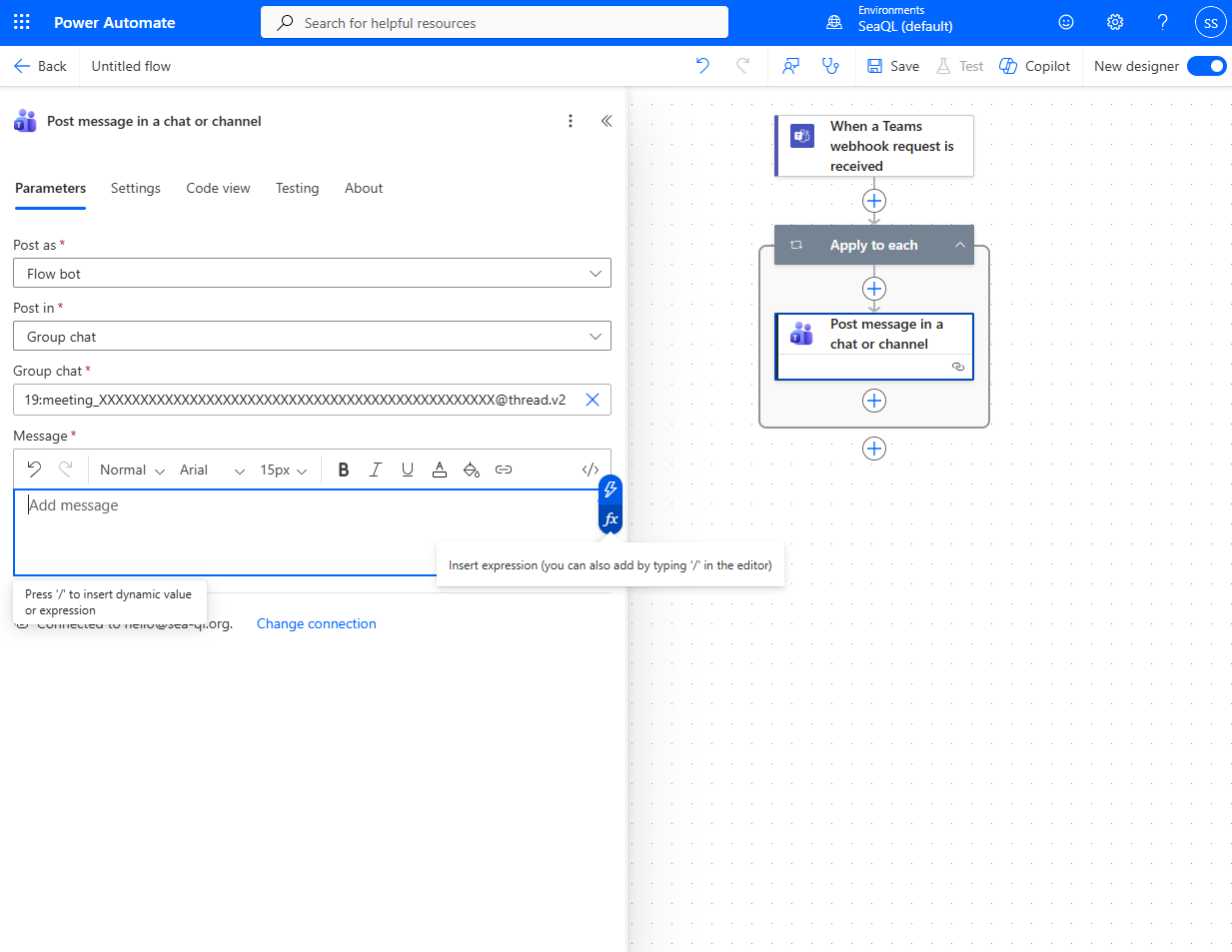Viewport: 1232px width, 952px height.
Task: Insert a link in the message
Action: [x=504, y=470]
